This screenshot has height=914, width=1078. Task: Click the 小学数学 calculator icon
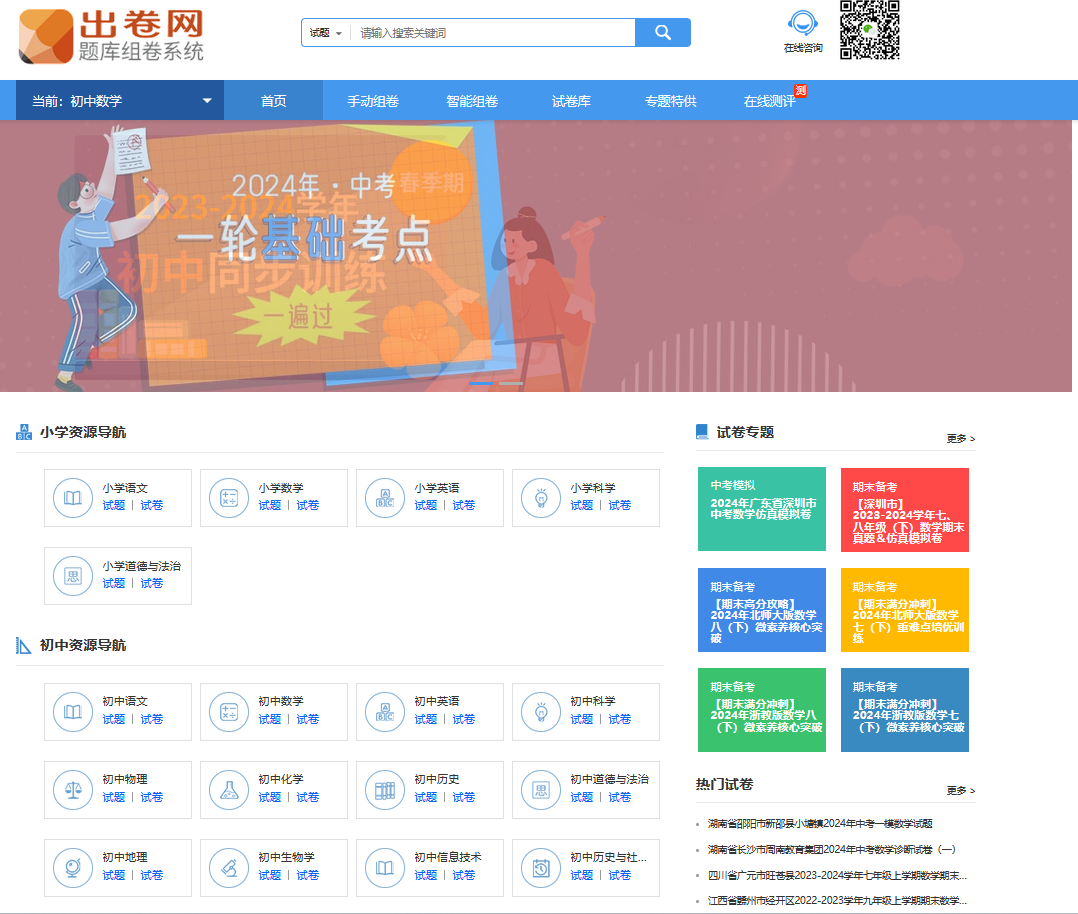[229, 497]
